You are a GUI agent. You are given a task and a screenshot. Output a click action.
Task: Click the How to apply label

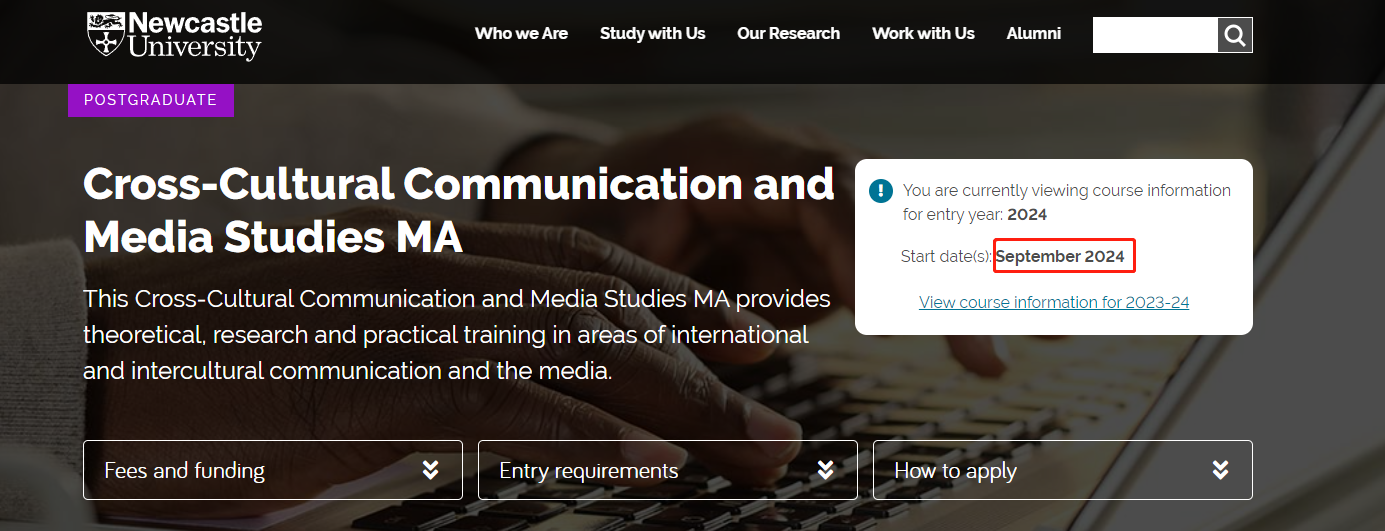tap(955, 471)
